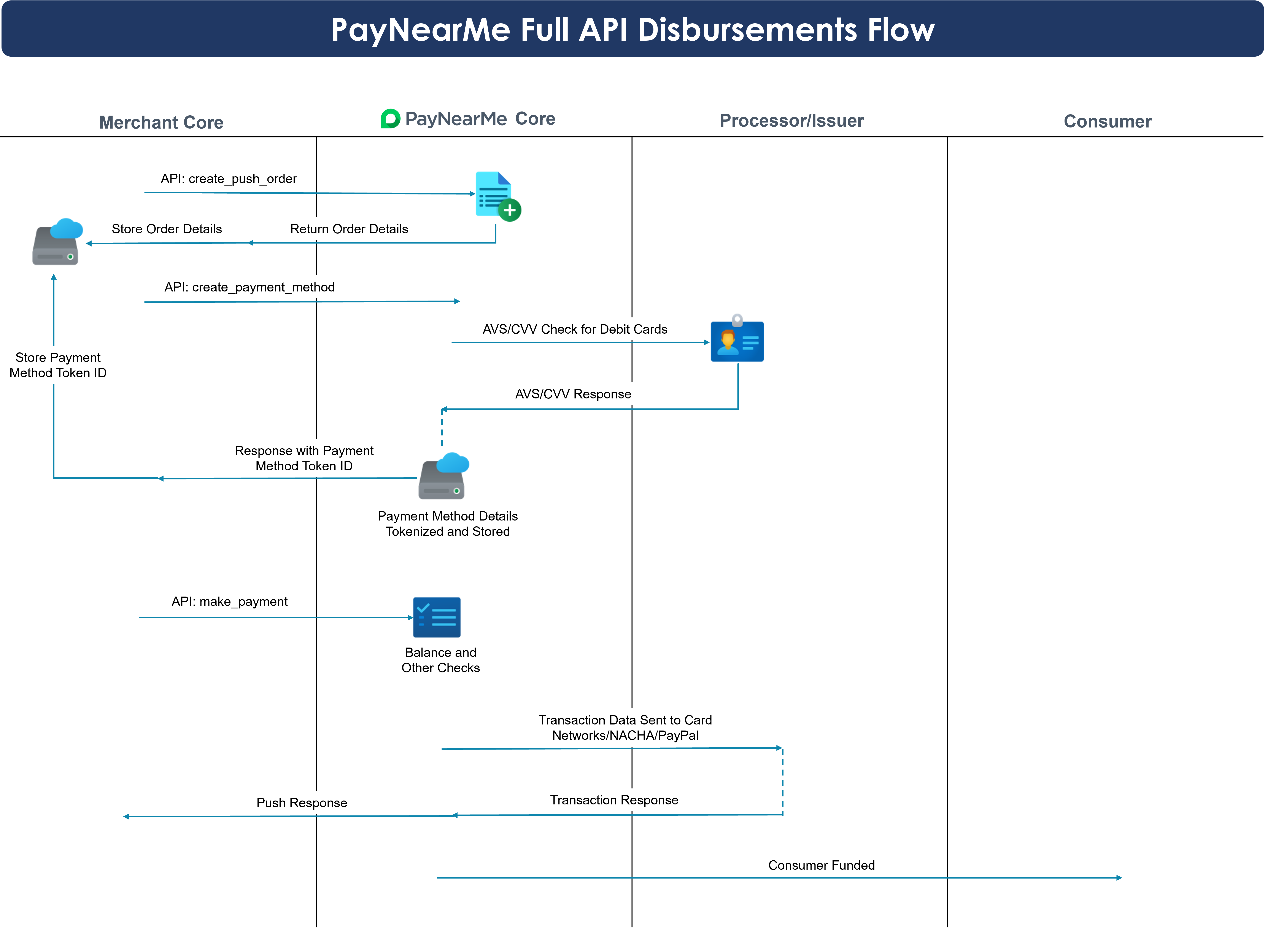Select the Processor/Issuer column heading
1265x952 pixels.
[791, 121]
